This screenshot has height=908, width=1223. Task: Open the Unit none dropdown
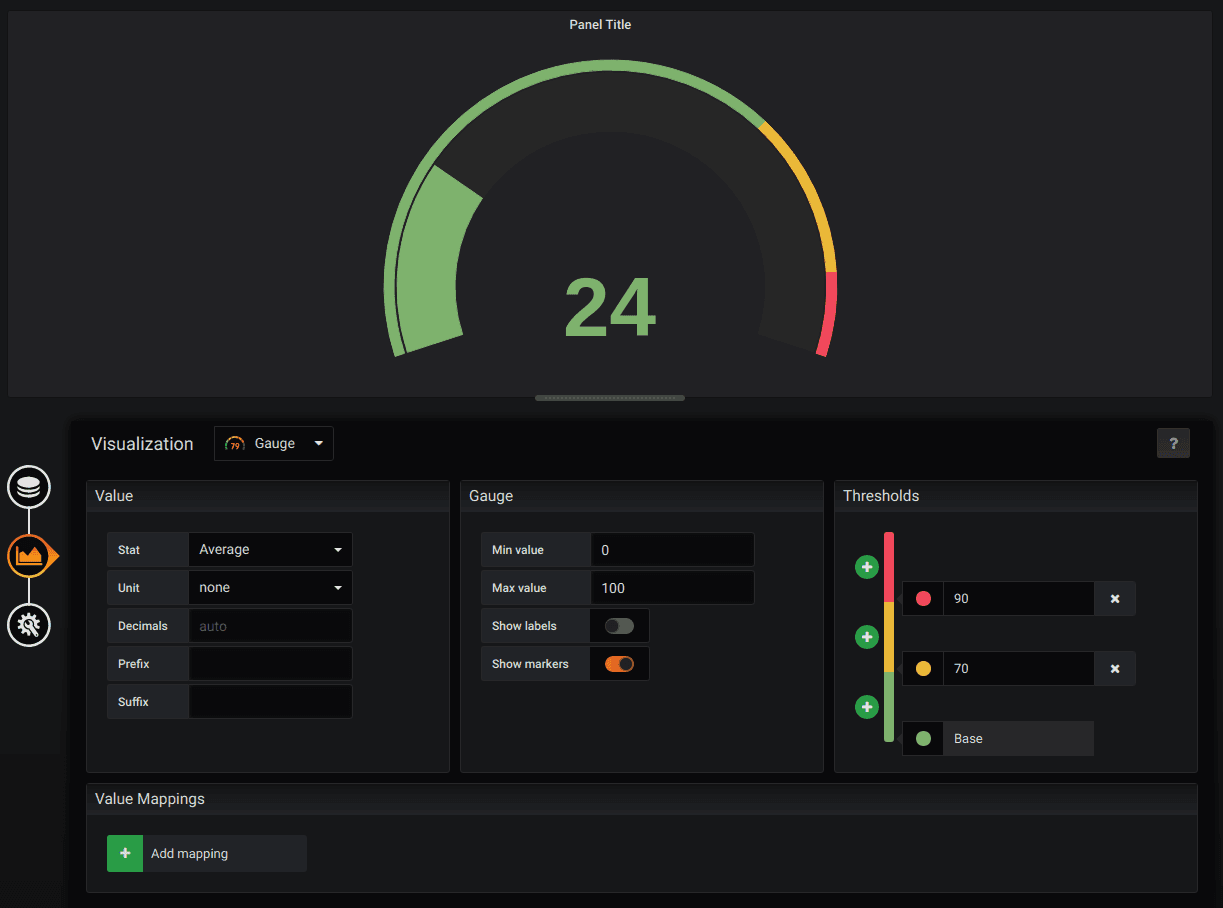[270, 588]
